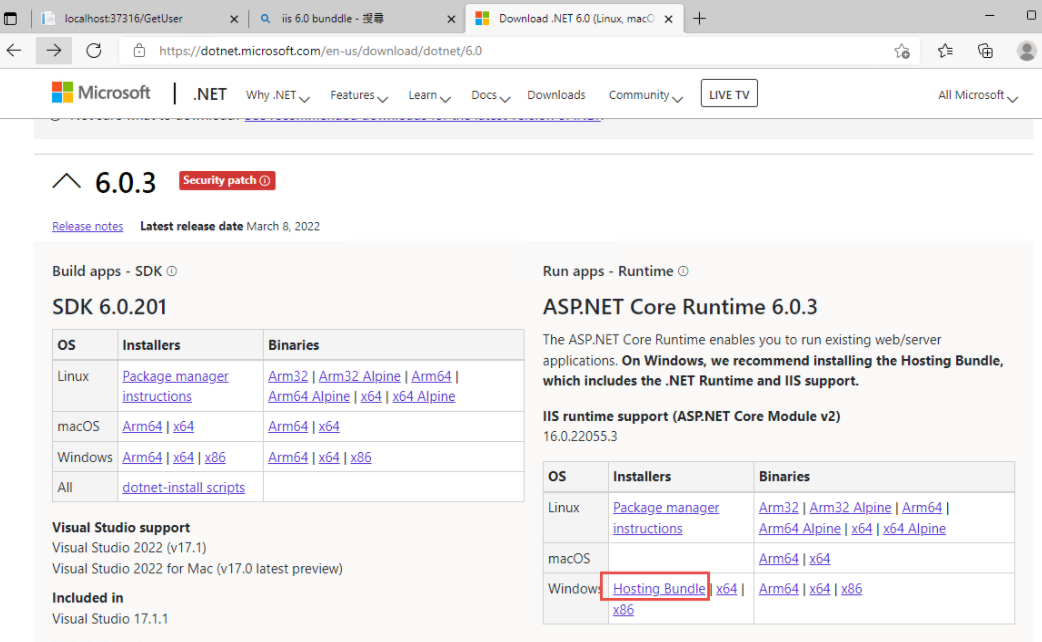Click Visual Studio 17.1.1 text
This screenshot has height=642, width=1042.
[x=110, y=619]
